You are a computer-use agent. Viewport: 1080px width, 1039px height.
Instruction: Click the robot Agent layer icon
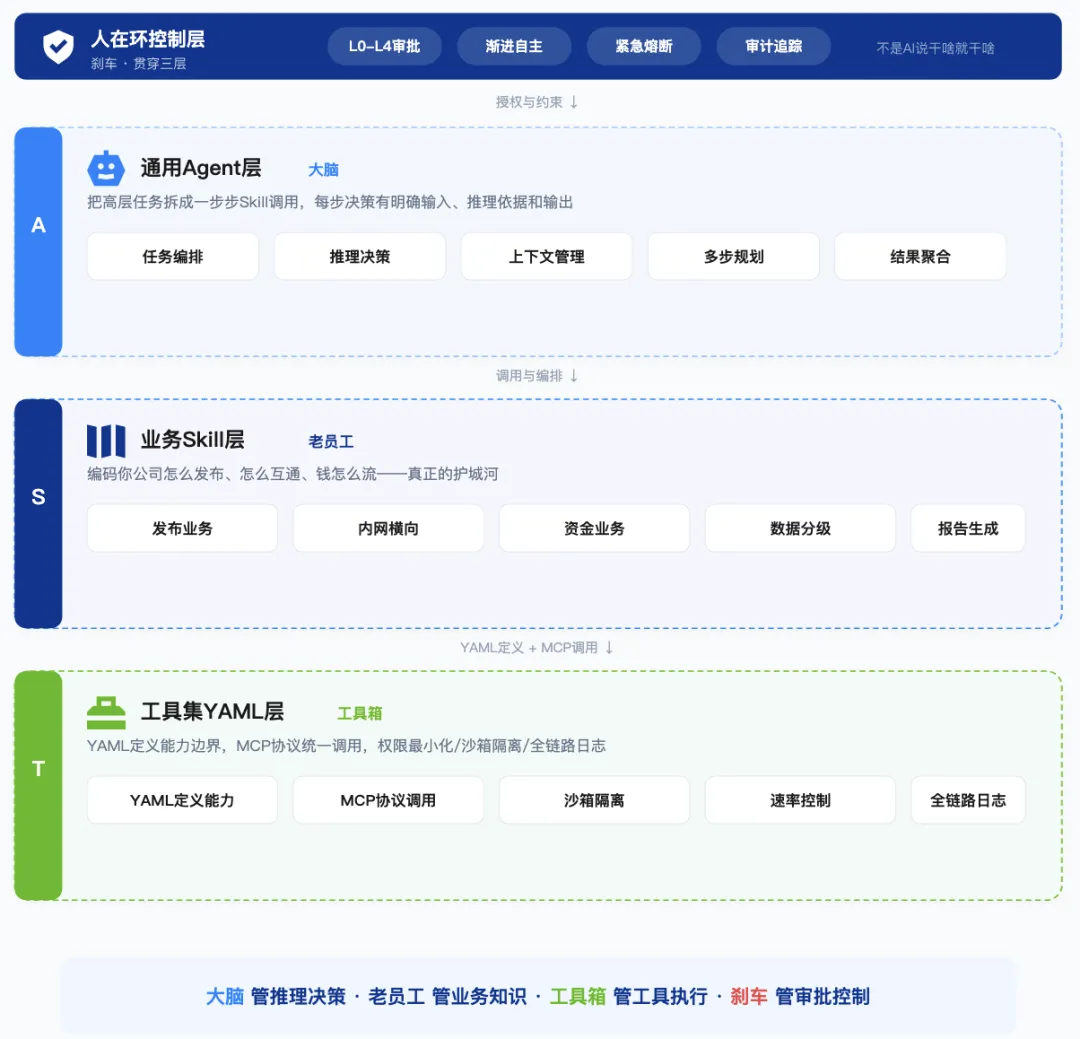click(x=106, y=168)
